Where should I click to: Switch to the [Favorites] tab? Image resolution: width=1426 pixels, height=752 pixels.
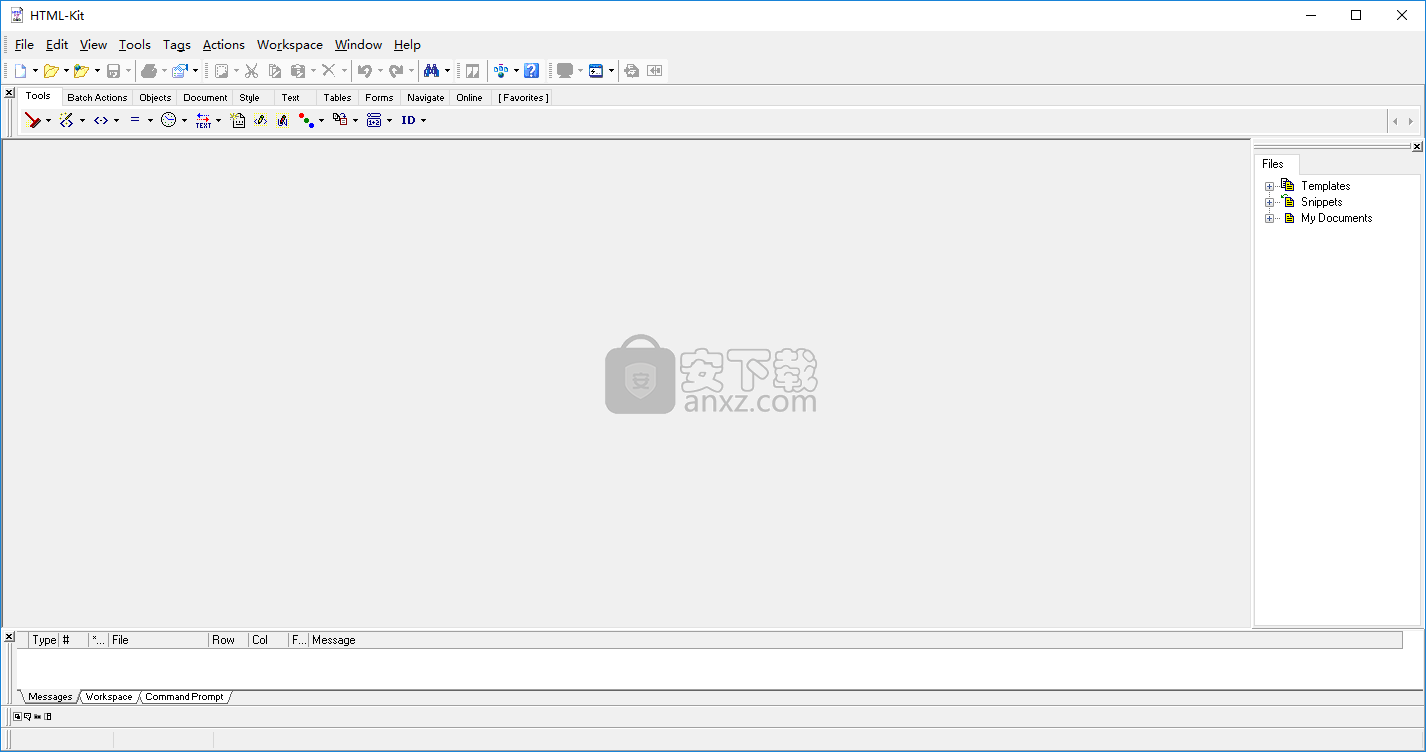522,98
